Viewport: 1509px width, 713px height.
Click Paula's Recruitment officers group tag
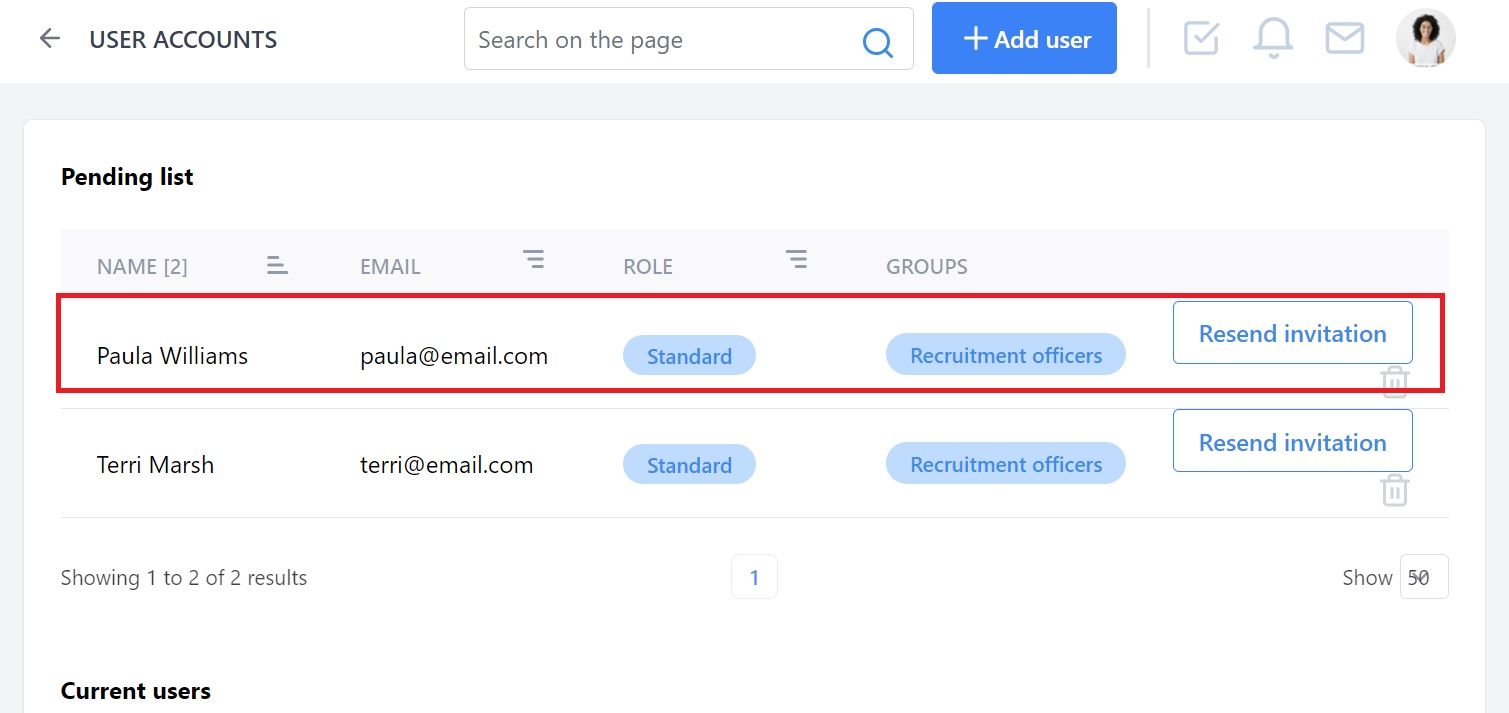1006,355
